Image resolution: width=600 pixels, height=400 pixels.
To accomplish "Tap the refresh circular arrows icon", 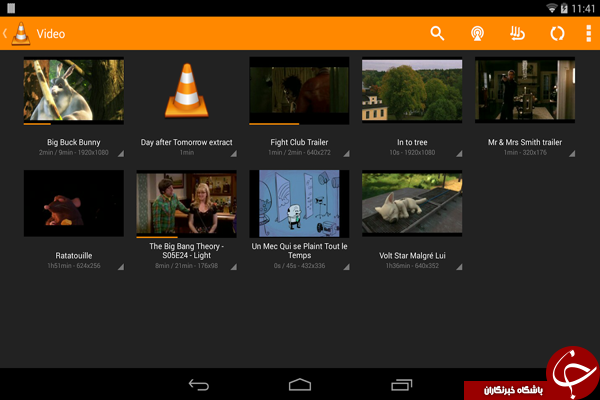I will click(x=557, y=34).
